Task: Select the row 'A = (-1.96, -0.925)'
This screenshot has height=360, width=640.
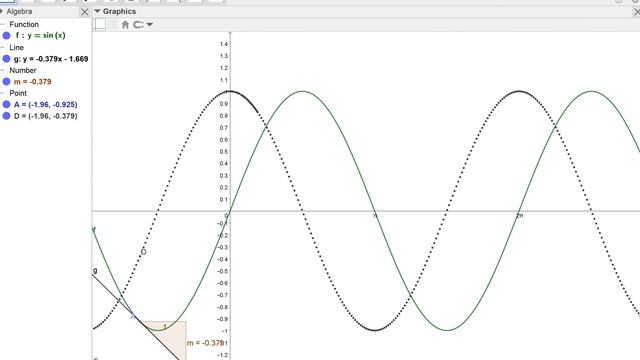Action: tap(46, 104)
